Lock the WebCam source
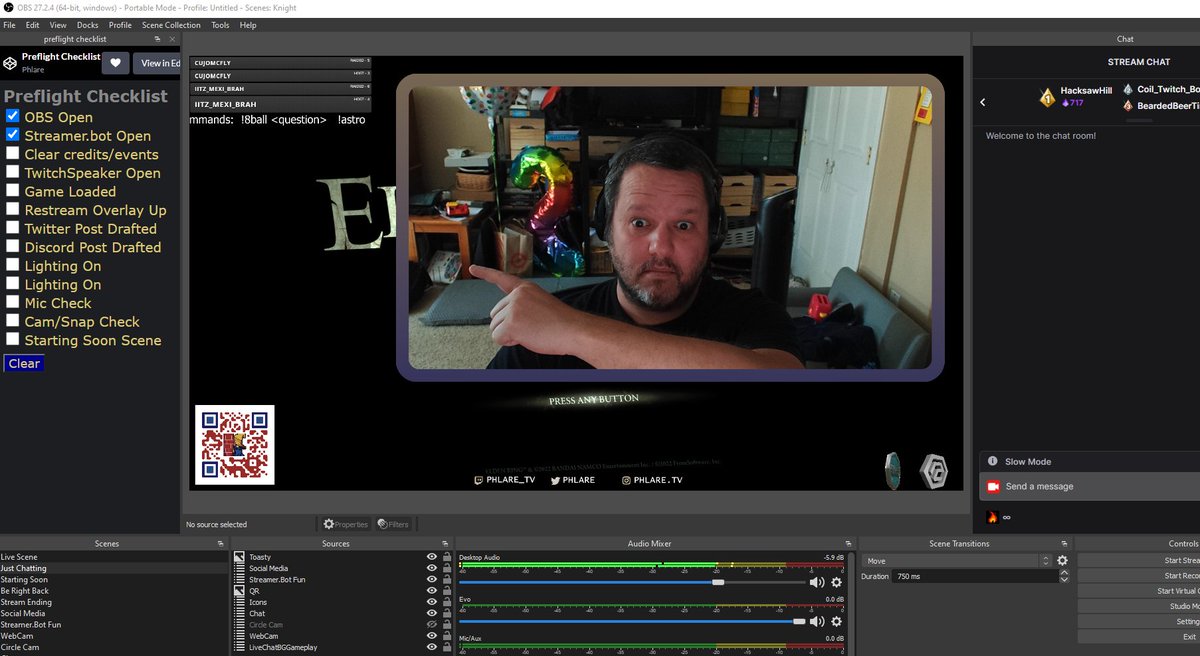Image resolution: width=1200 pixels, height=656 pixels. [446, 636]
